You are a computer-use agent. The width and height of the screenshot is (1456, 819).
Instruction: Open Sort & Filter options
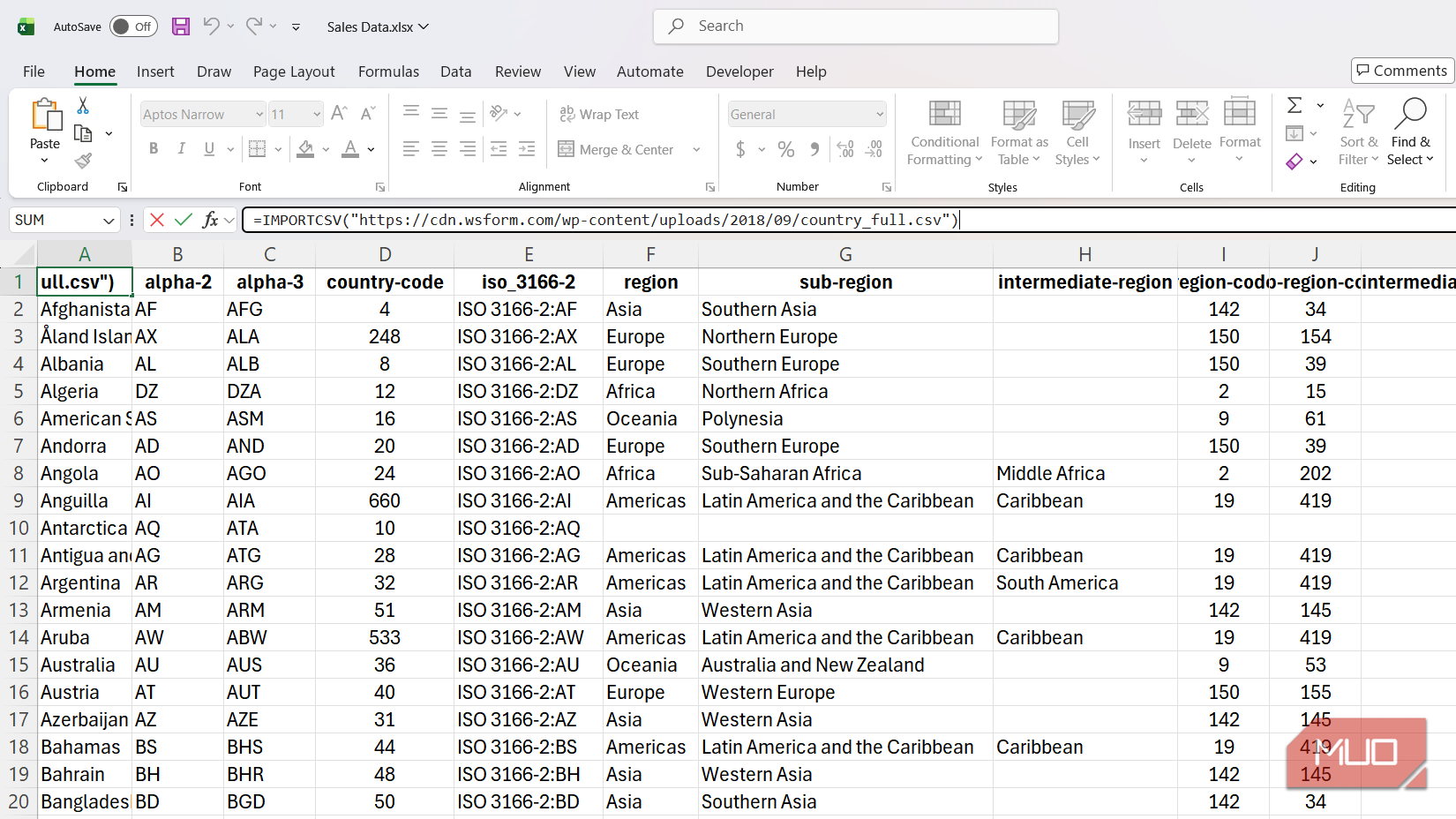1358,132
